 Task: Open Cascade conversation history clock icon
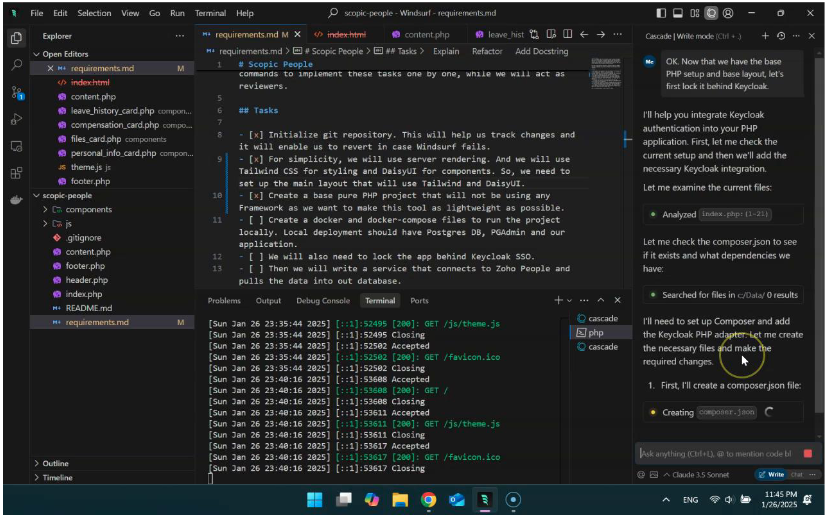coord(781,36)
